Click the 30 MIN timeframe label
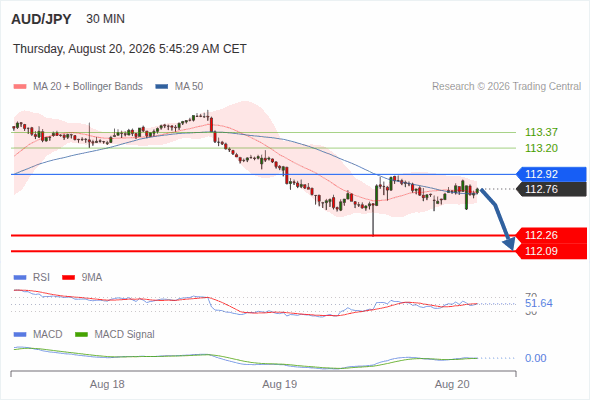 (x=105, y=19)
